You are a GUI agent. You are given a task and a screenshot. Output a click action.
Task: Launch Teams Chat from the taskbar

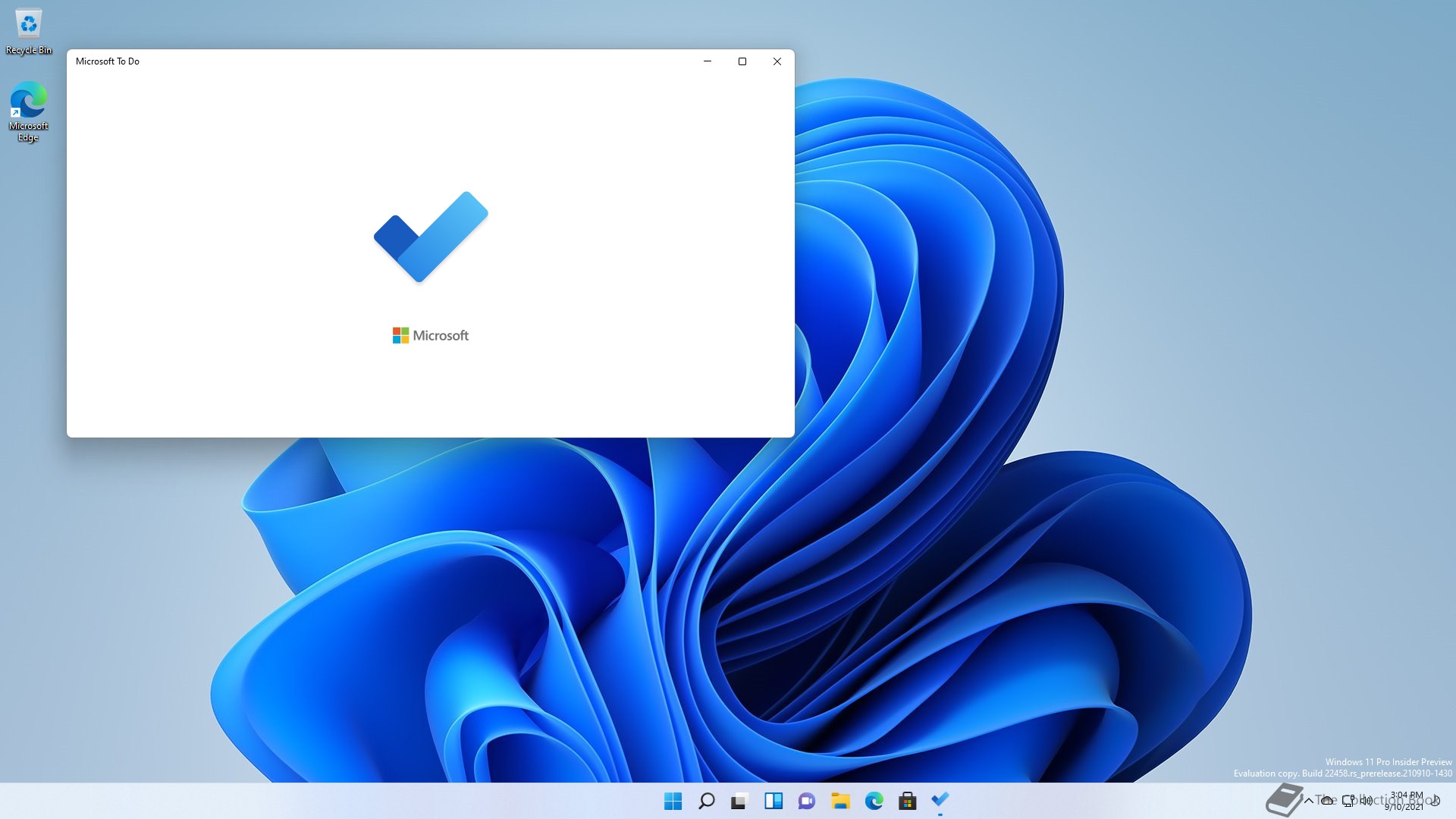(807, 801)
